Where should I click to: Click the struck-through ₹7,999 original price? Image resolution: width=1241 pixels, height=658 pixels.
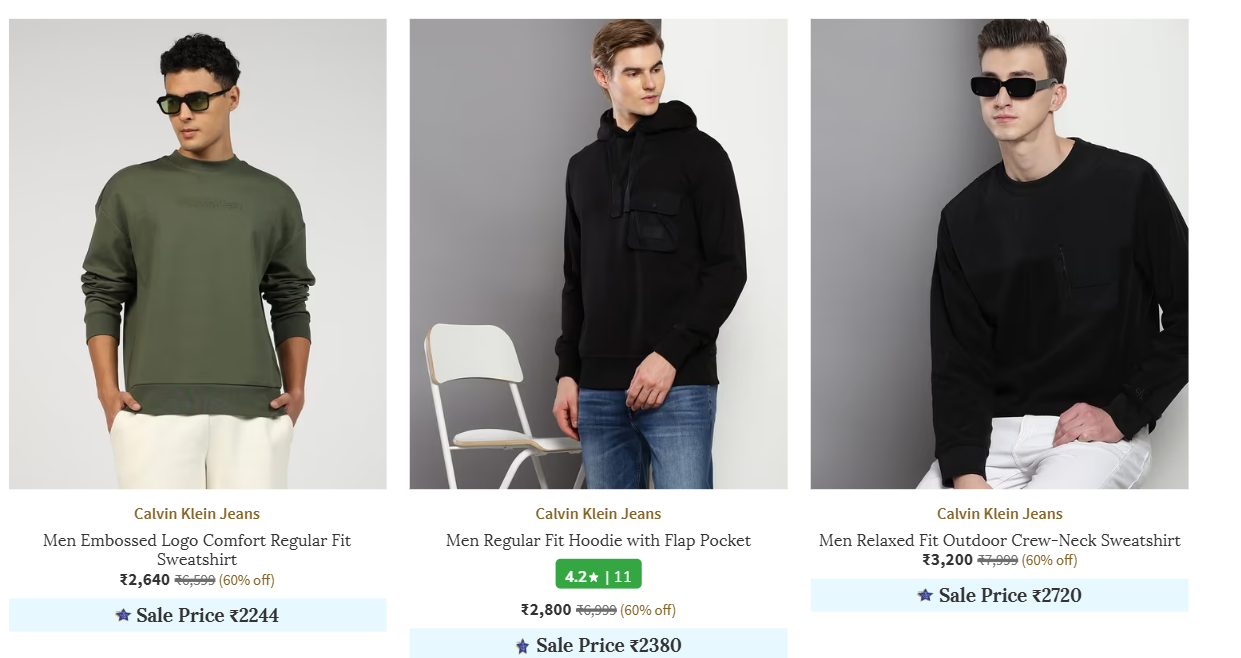click(997, 560)
